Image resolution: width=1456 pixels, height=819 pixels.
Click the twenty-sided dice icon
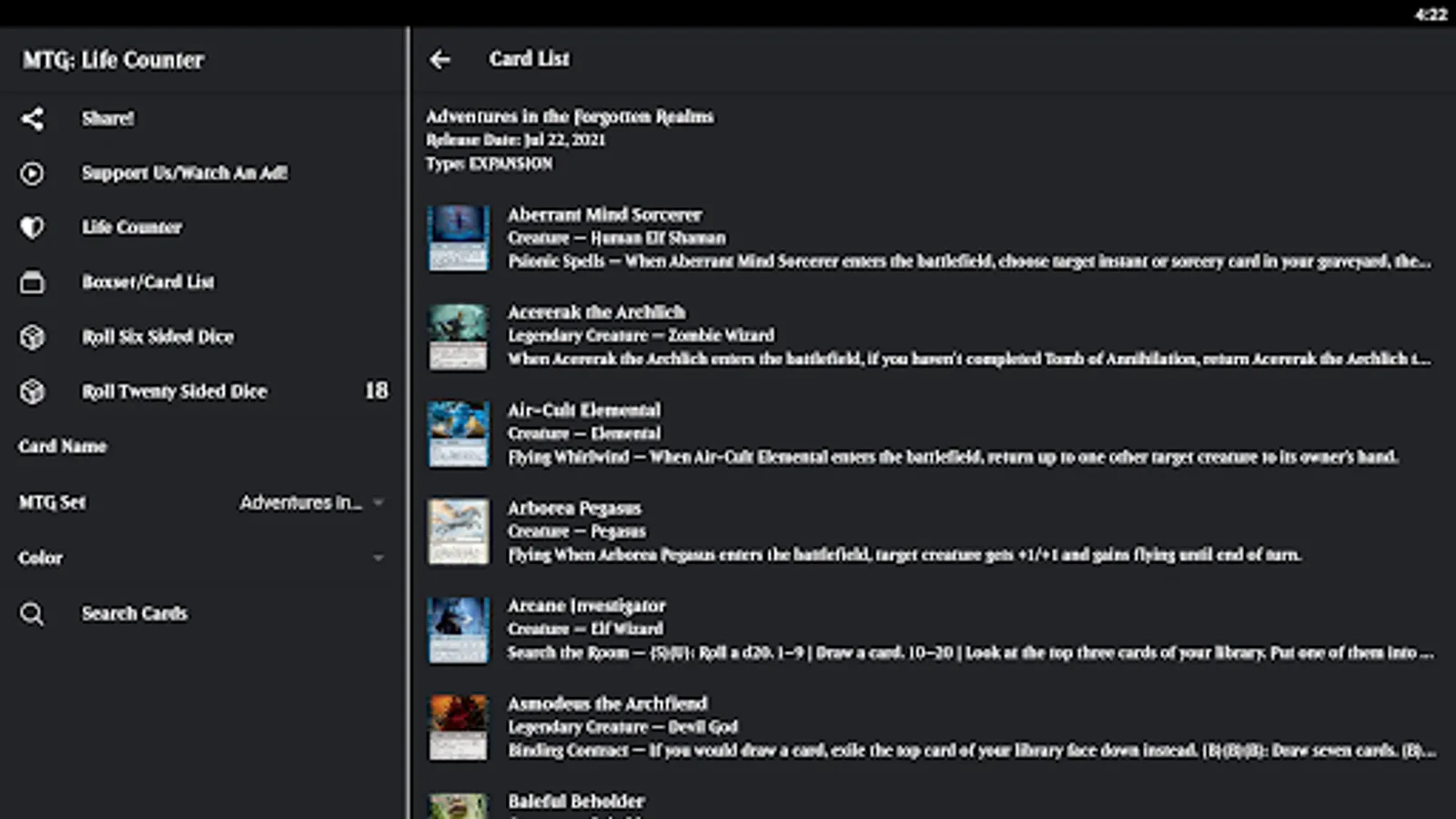[32, 391]
